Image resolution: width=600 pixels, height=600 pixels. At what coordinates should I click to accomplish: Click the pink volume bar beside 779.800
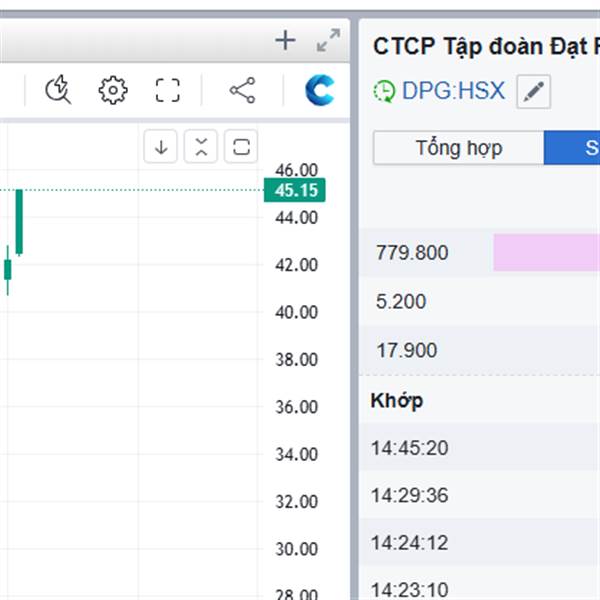[x=546, y=253]
